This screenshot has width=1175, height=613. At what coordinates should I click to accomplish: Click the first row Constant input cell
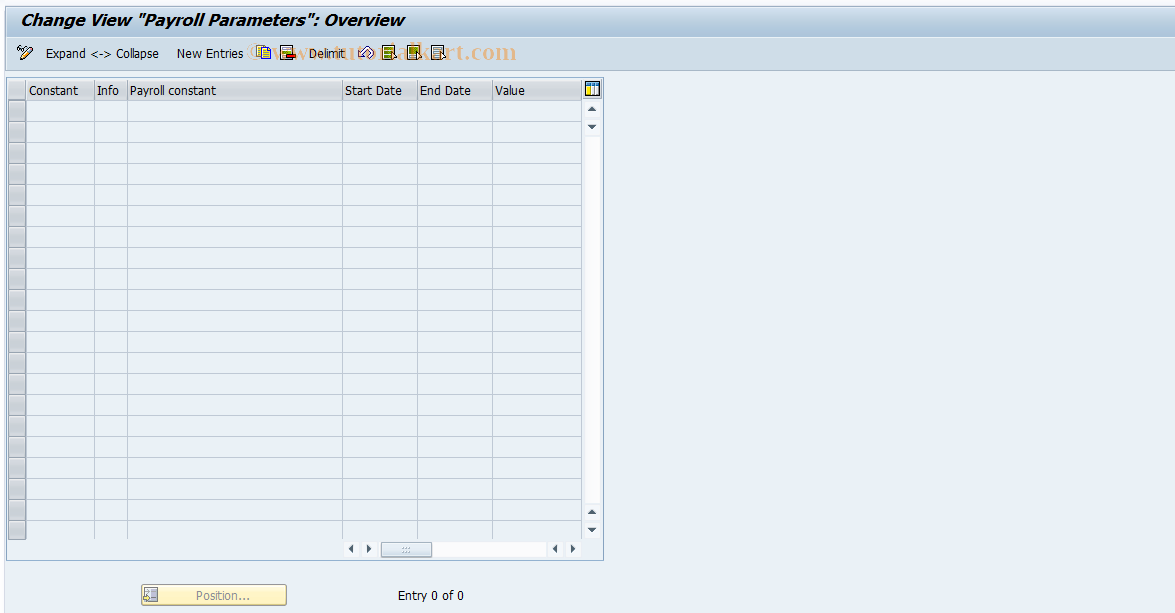tap(60, 111)
